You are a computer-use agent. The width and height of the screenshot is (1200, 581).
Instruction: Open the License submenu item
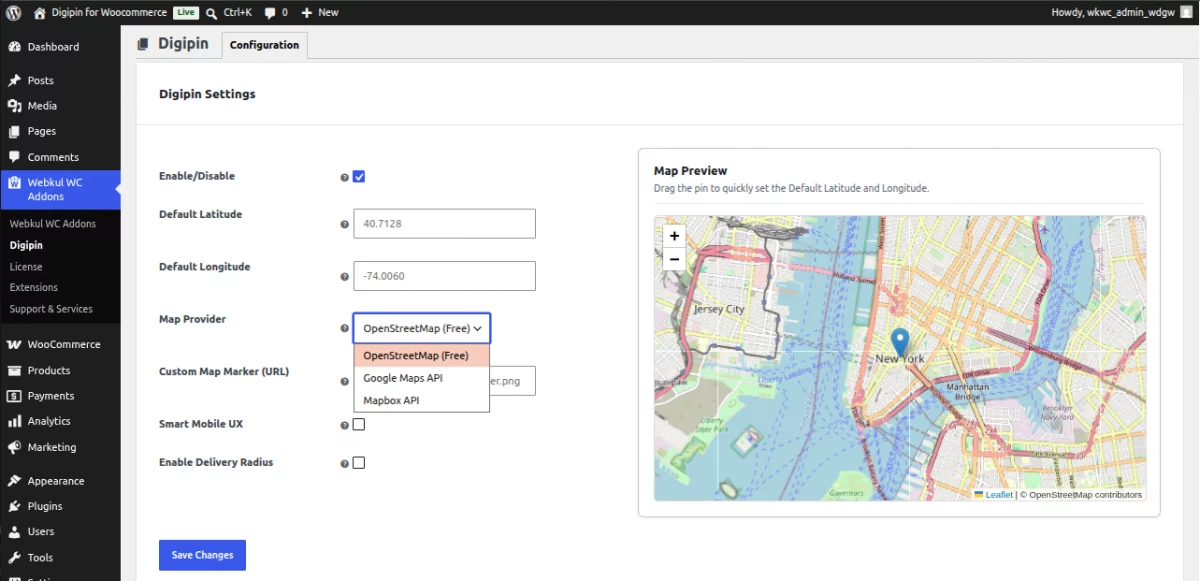26,267
